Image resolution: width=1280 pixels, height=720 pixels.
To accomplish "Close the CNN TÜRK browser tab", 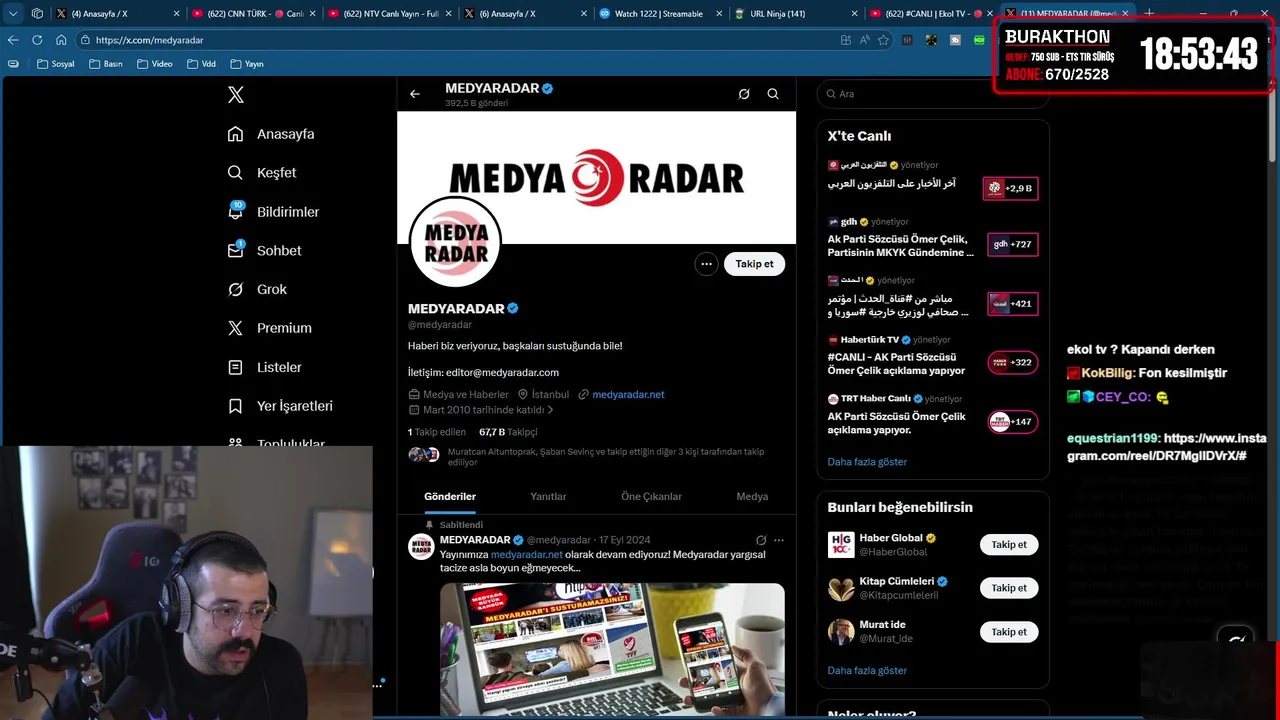I will click(312, 14).
